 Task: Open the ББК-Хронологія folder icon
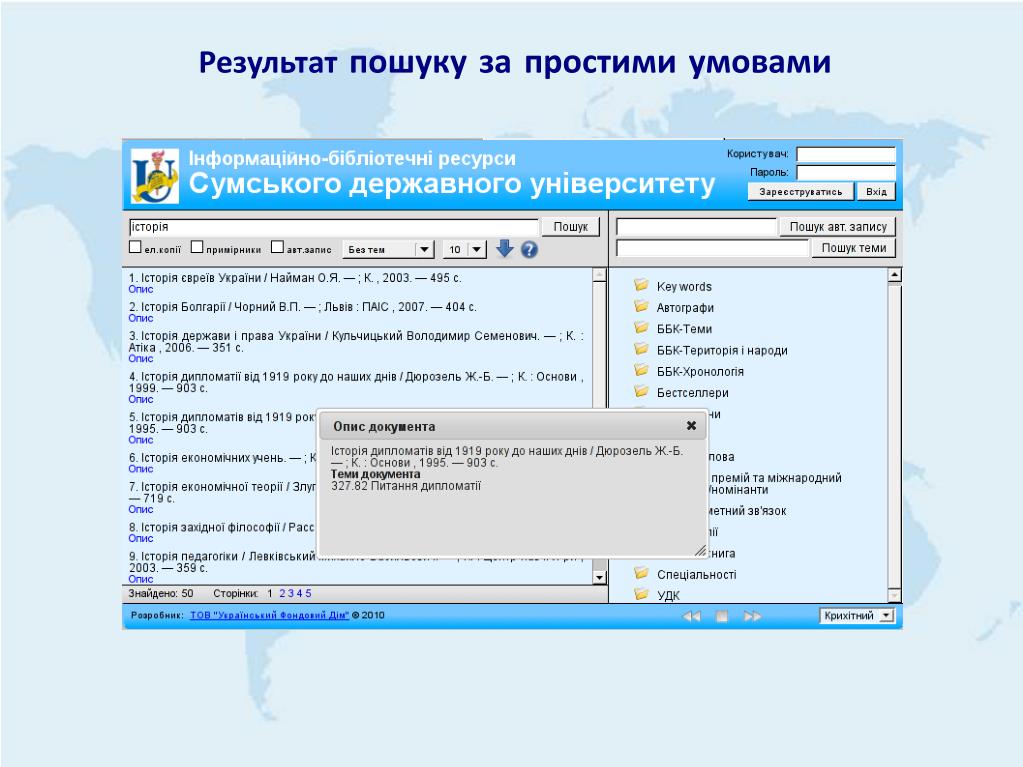click(641, 370)
